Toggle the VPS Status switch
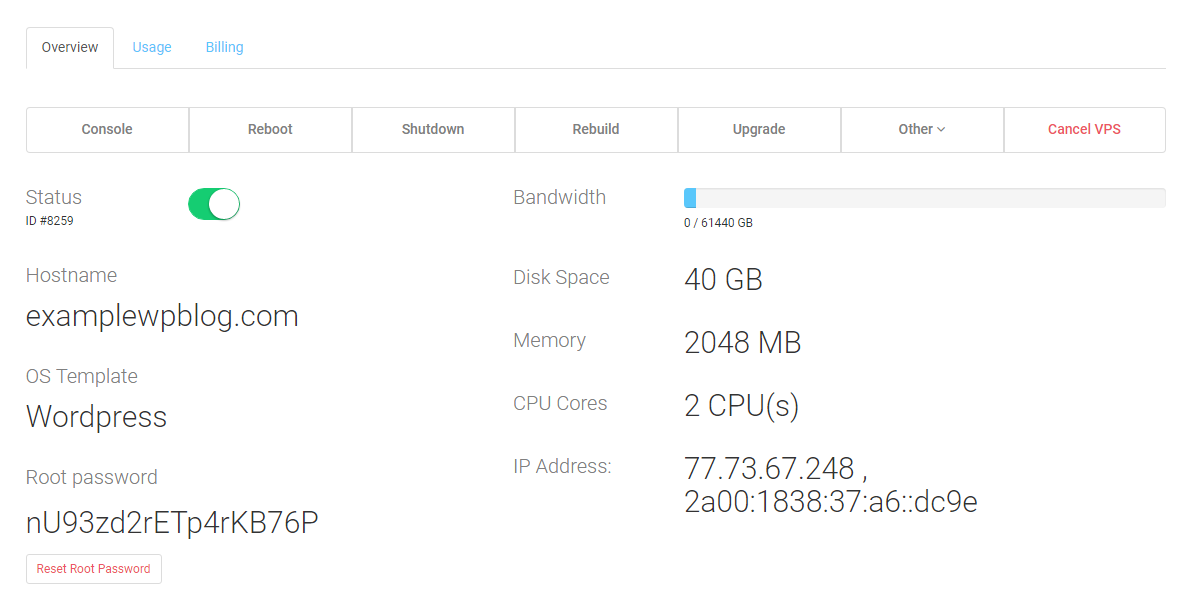This screenshot has height=609, width=1203. point(214,204)
